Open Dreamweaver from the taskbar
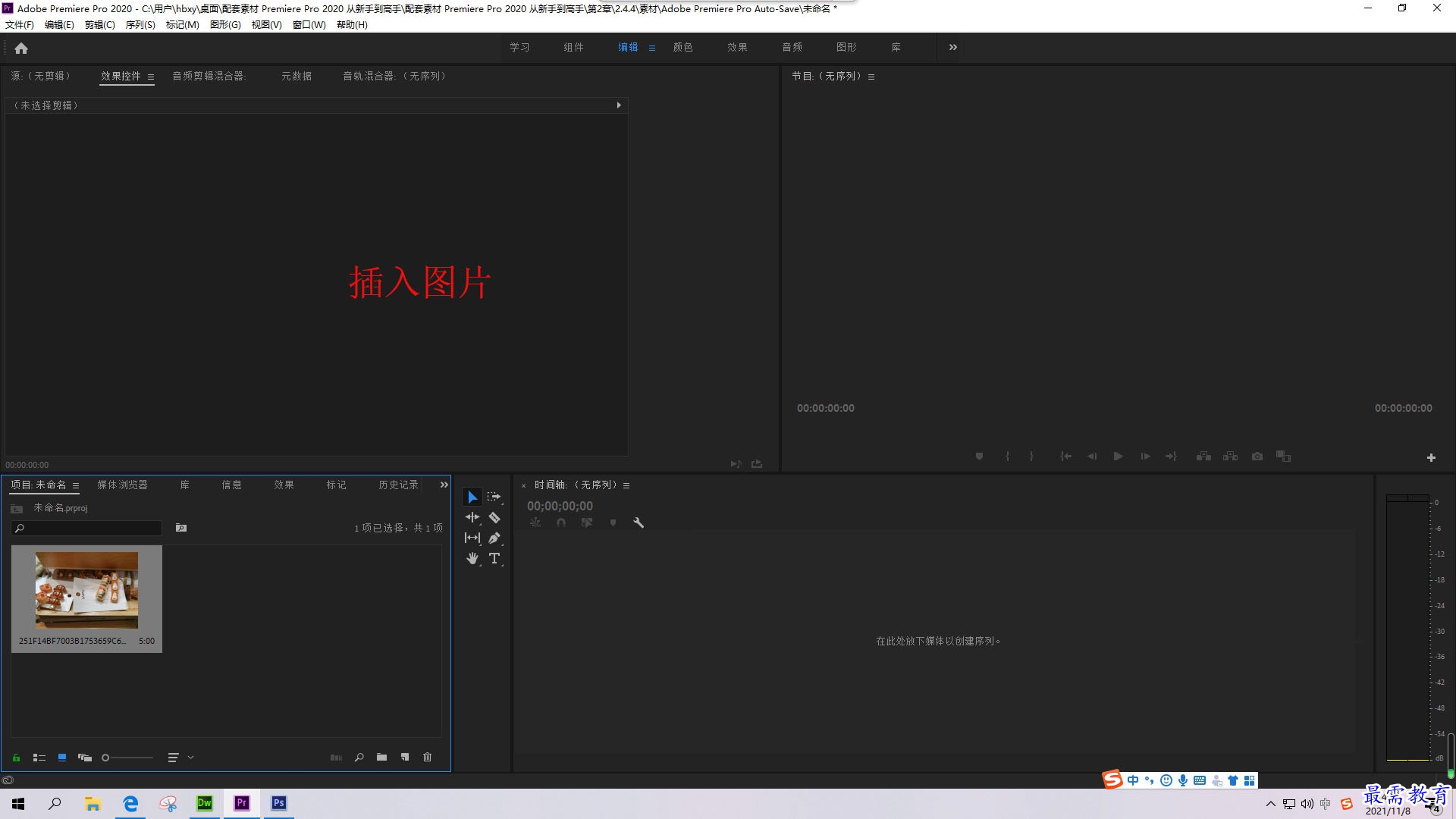This screenshot has width=1456, height=819. pyautogui.click(x=205, y=803)
